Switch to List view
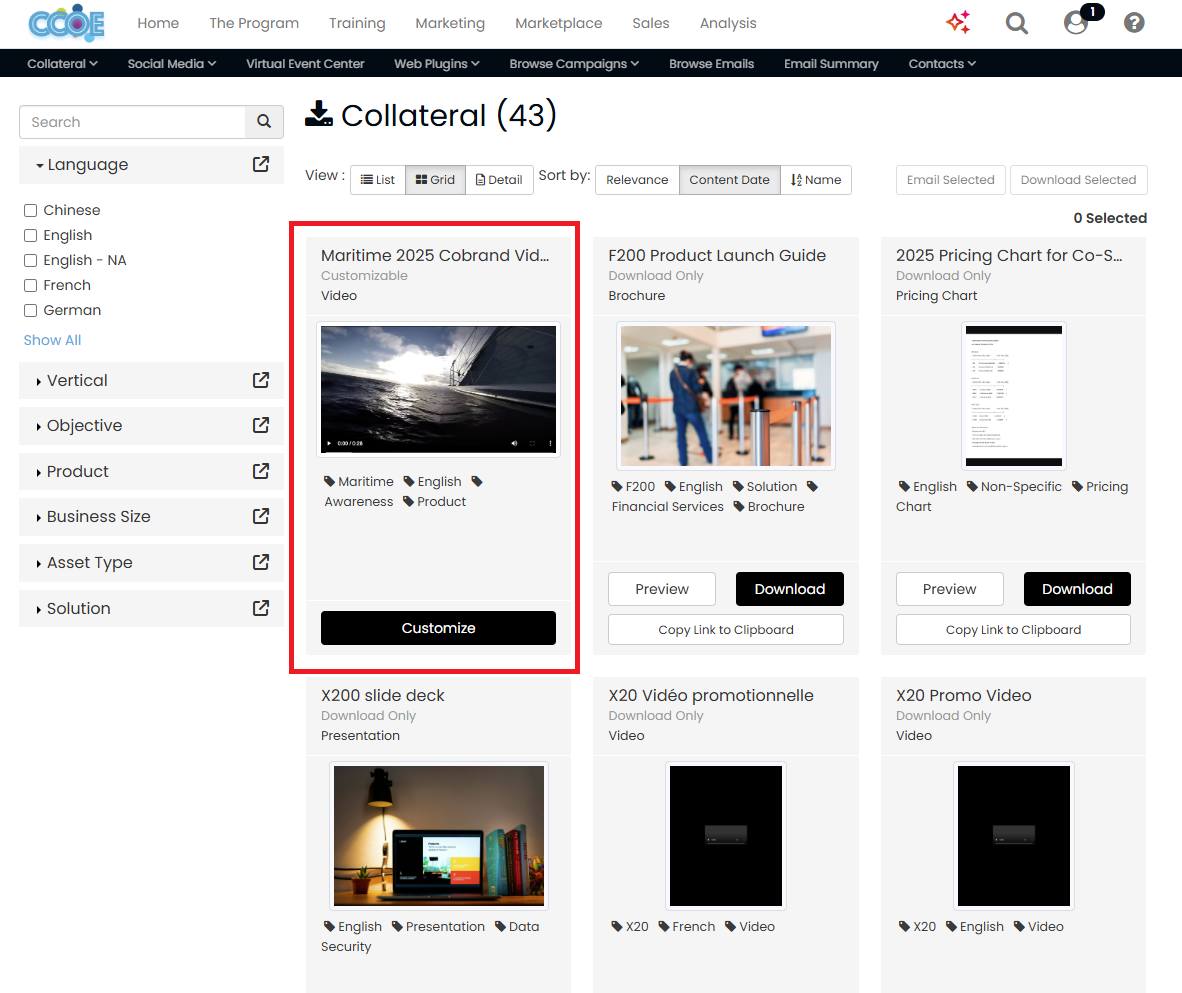 click(378, 179)
